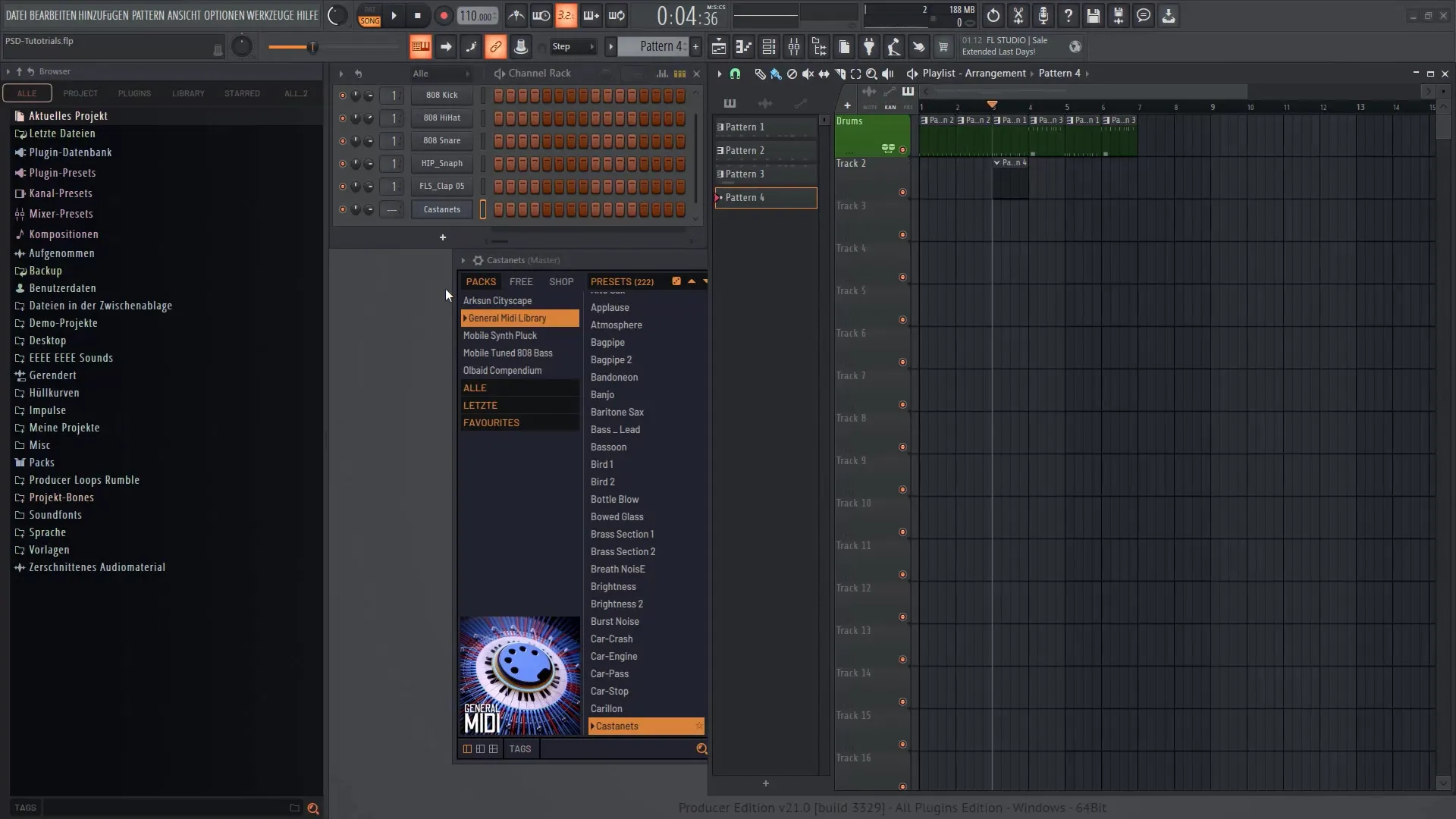Click the pattern stitch/link icon
Viewport: 1456px width, 819px height.
(x=495, y=47)
